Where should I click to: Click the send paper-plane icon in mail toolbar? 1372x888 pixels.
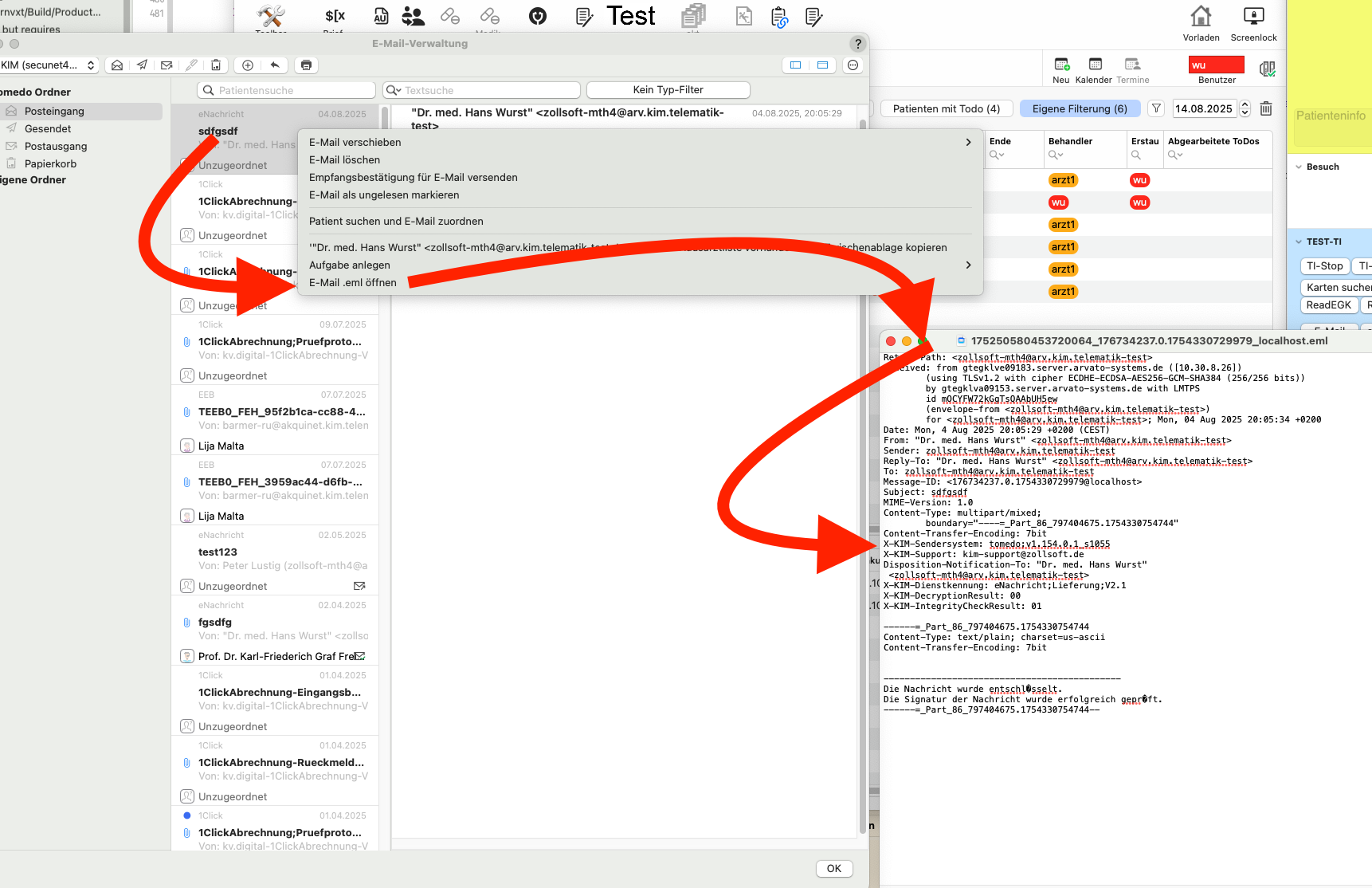(142, 65)
